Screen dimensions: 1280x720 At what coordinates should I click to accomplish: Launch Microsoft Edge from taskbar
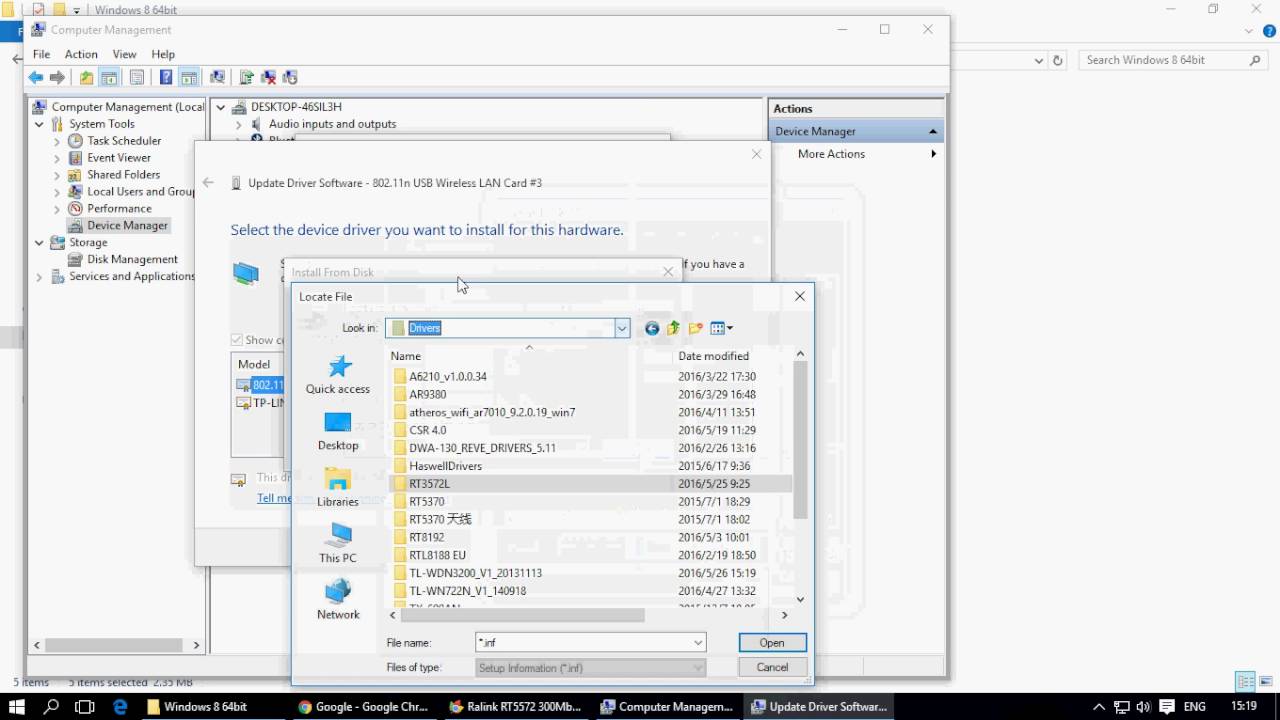(120, 706)
